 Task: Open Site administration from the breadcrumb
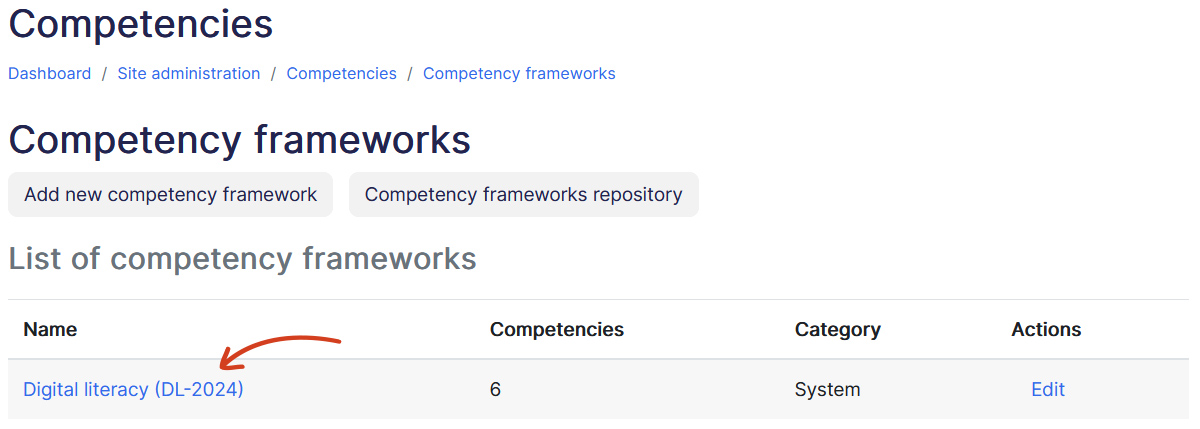[189, 73]
